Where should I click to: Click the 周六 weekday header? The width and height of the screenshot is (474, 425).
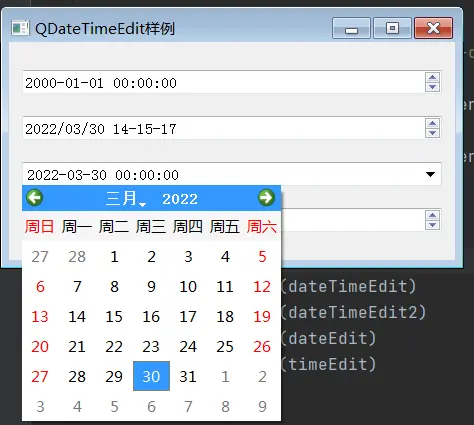tap(262, 227)
